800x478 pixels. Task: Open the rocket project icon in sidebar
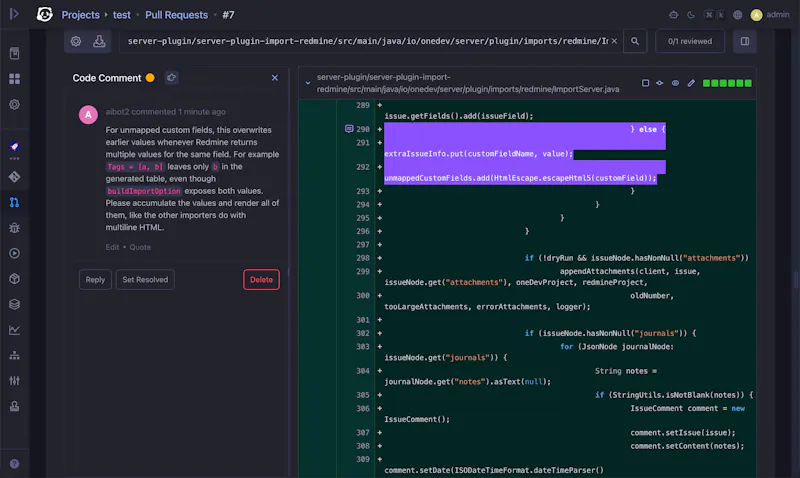tap(14, 147)
